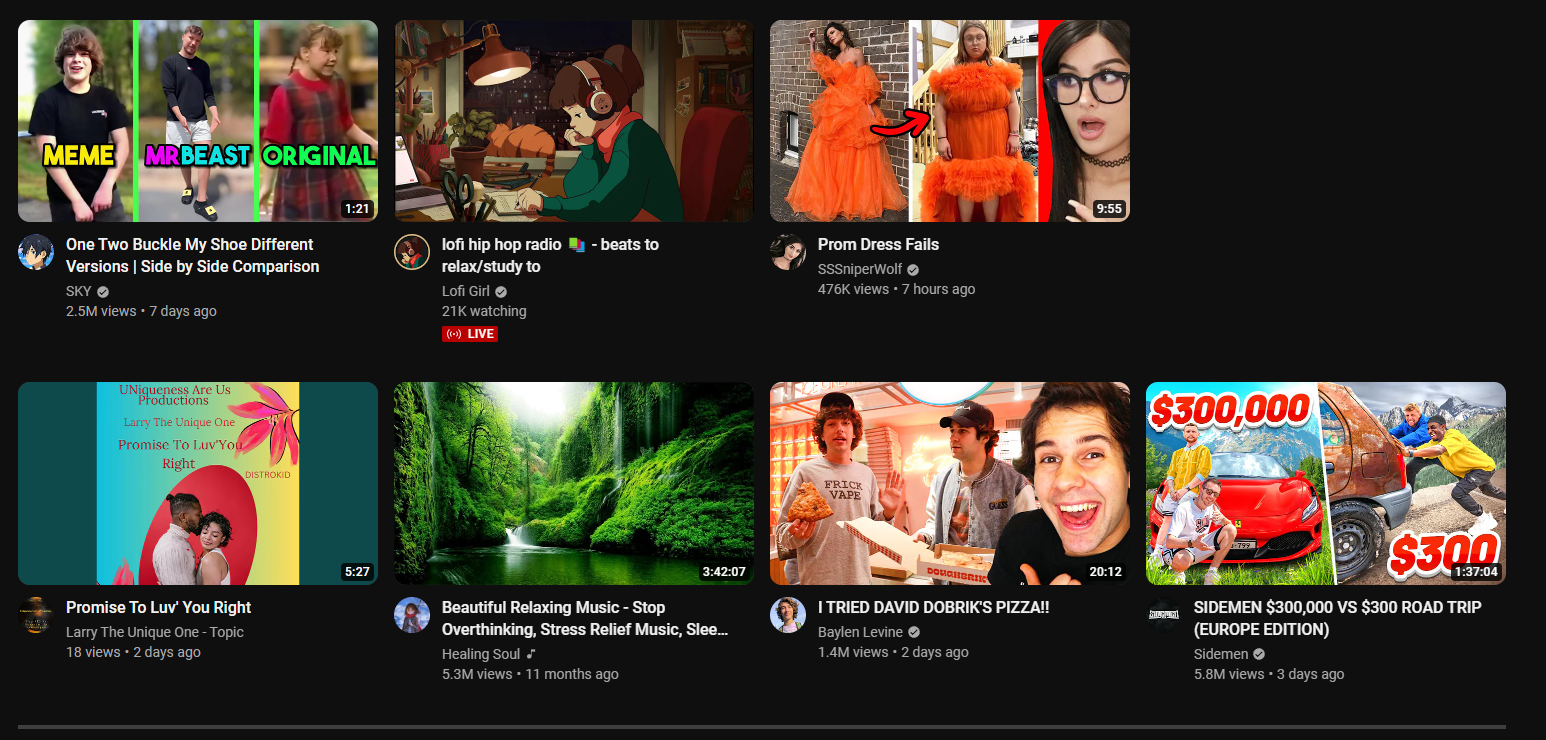Go to the Sidemen channel name
This screenshot has height=740, width=1546.
(x=1221, y=655)
